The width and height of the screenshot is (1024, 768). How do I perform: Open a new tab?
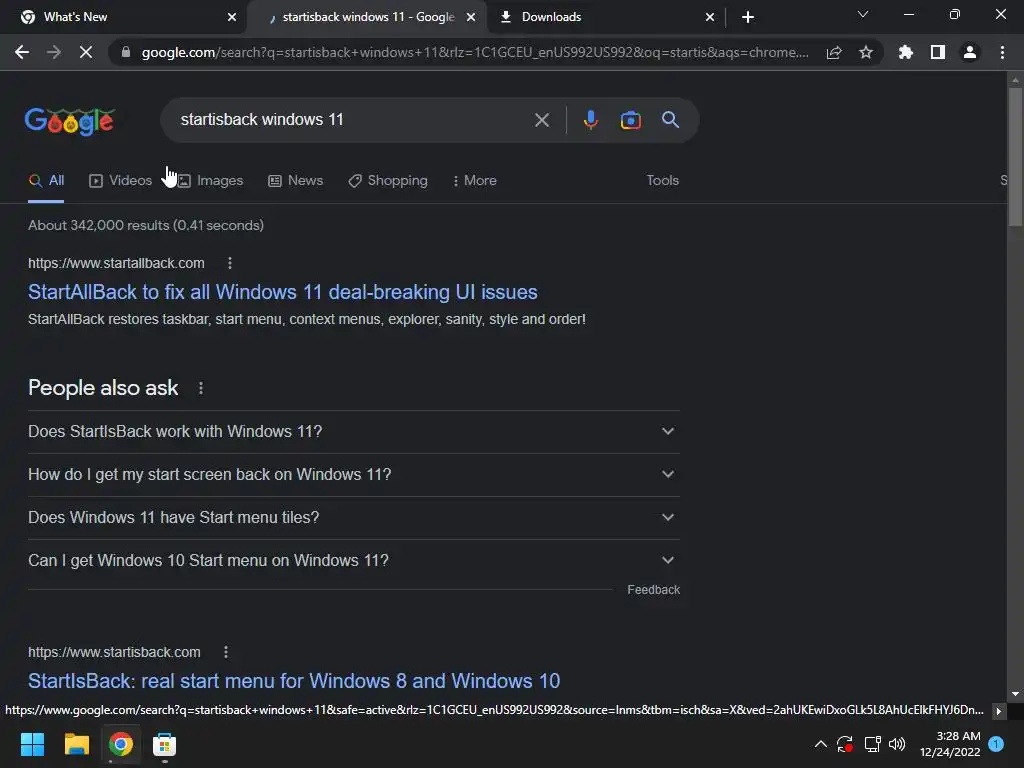click(x=748, y=17)
